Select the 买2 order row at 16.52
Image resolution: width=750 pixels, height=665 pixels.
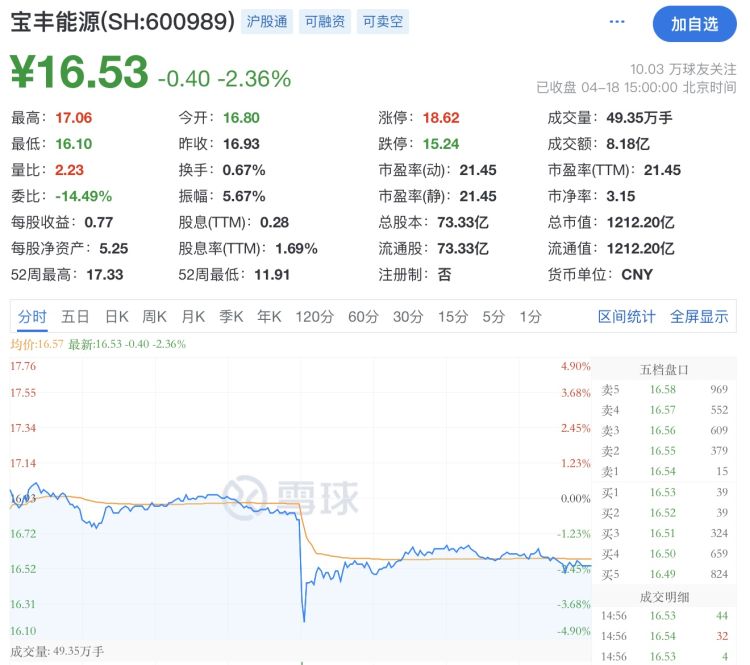[664, 513]
